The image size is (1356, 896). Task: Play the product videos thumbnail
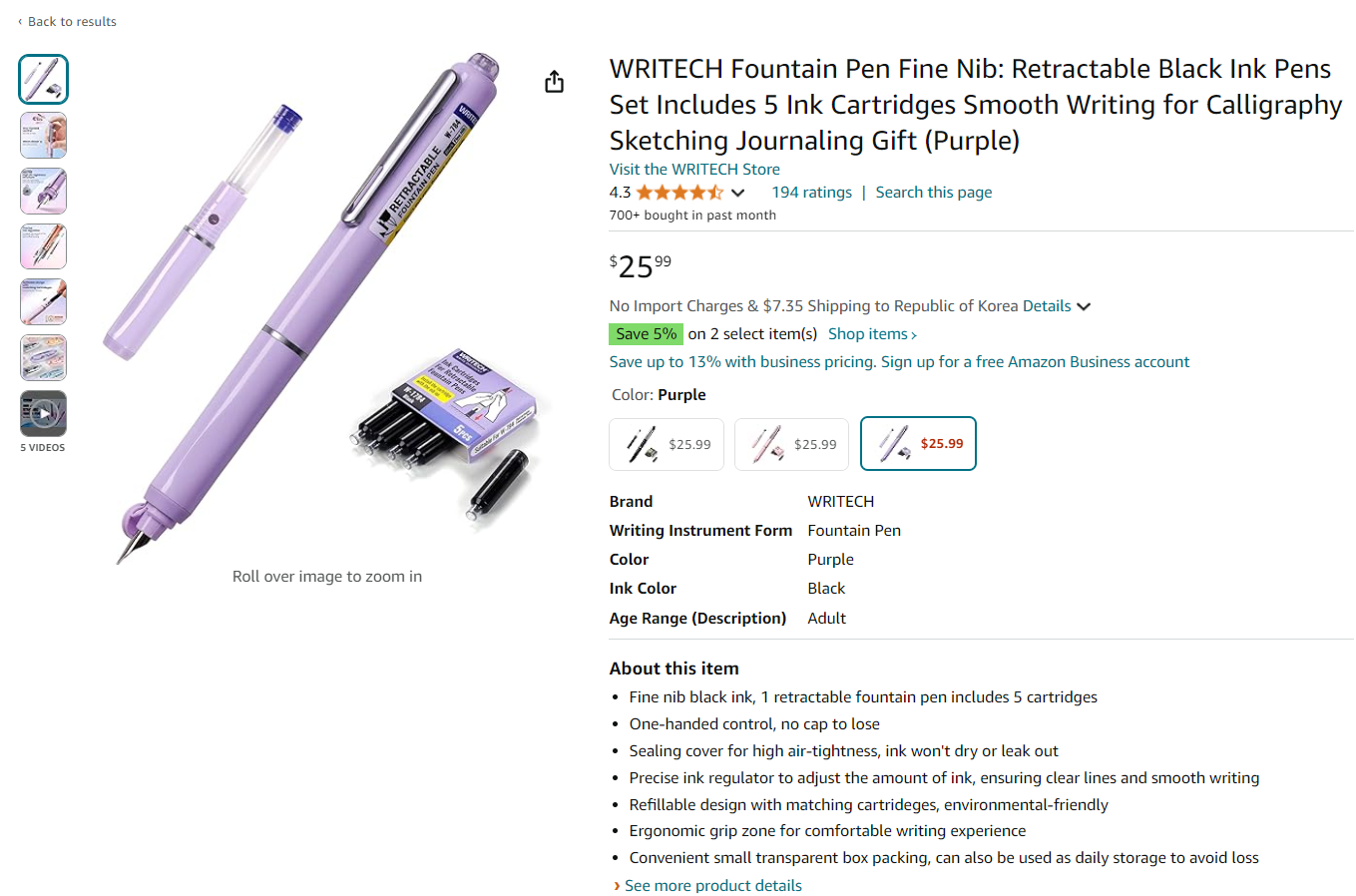(43, 413)
